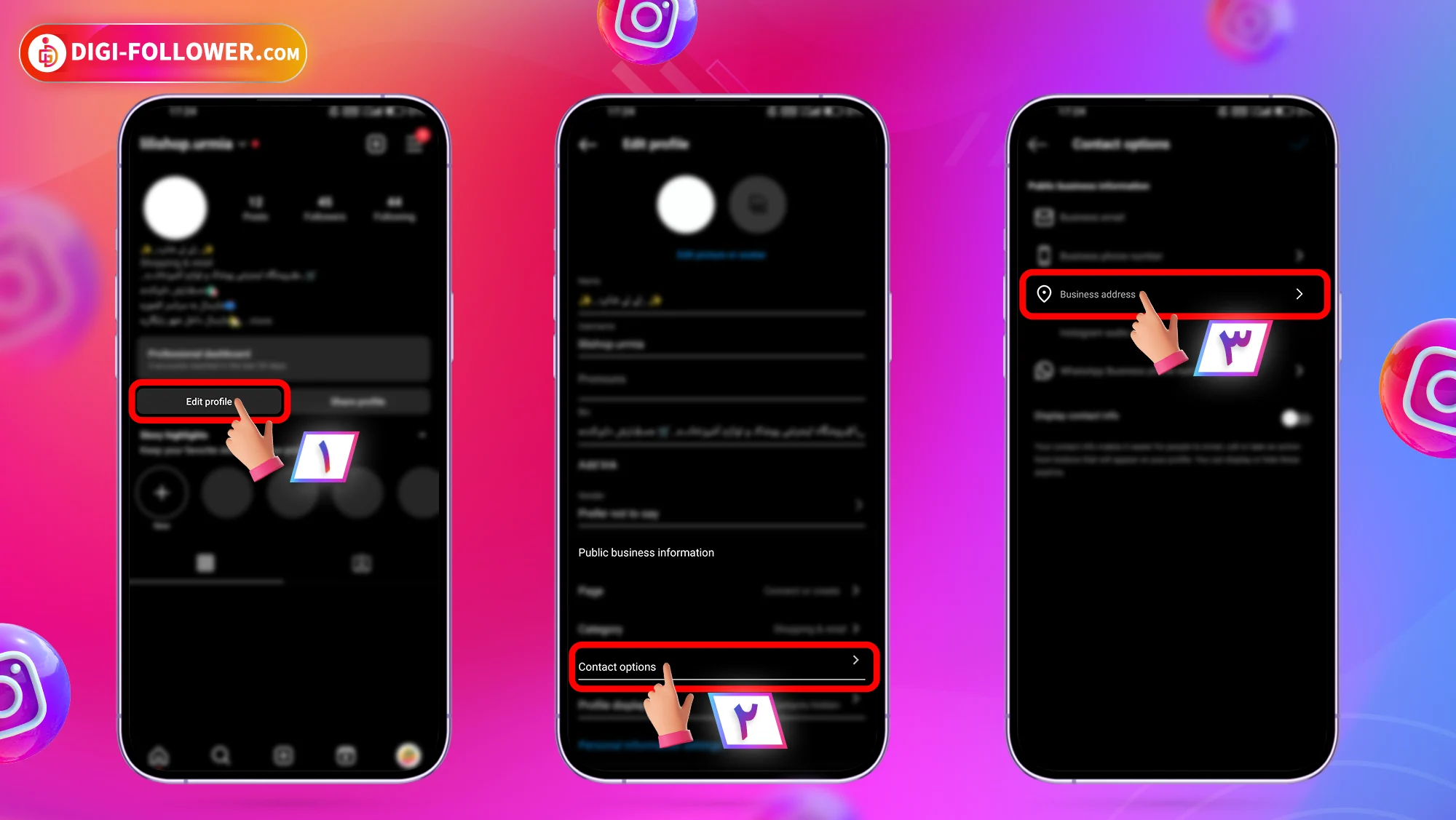Tap Business address option
Viewport: 1456px width, 820px height.
click(1175, 294)
